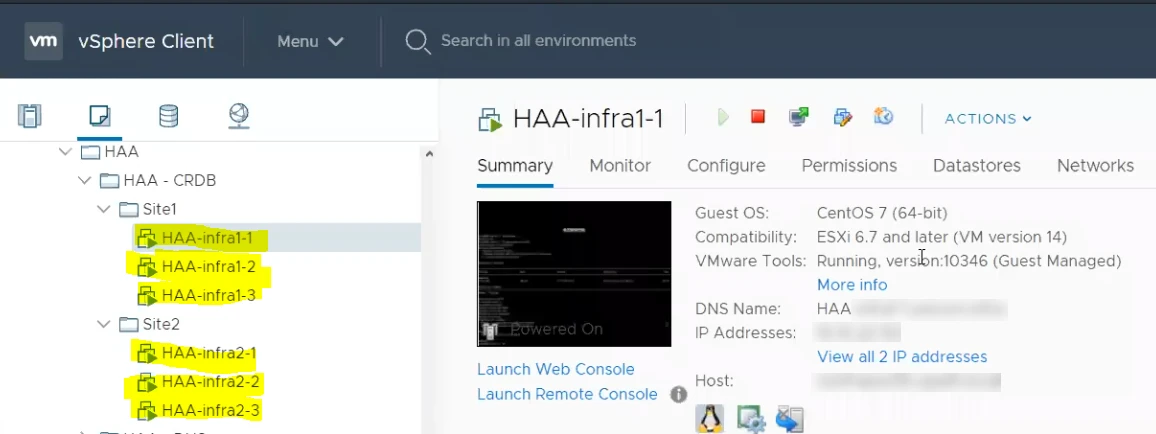
Task: Switch to the Networks tab
Action: [x=1096, y=166]
